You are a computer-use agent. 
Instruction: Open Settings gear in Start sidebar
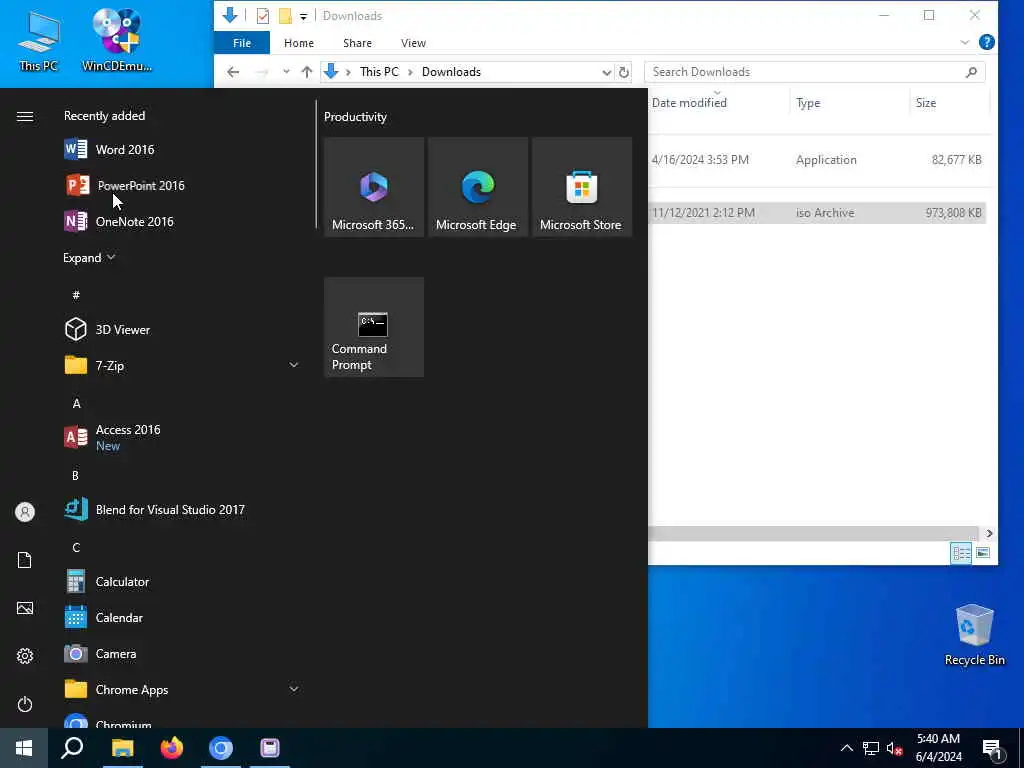coord(25,656)
